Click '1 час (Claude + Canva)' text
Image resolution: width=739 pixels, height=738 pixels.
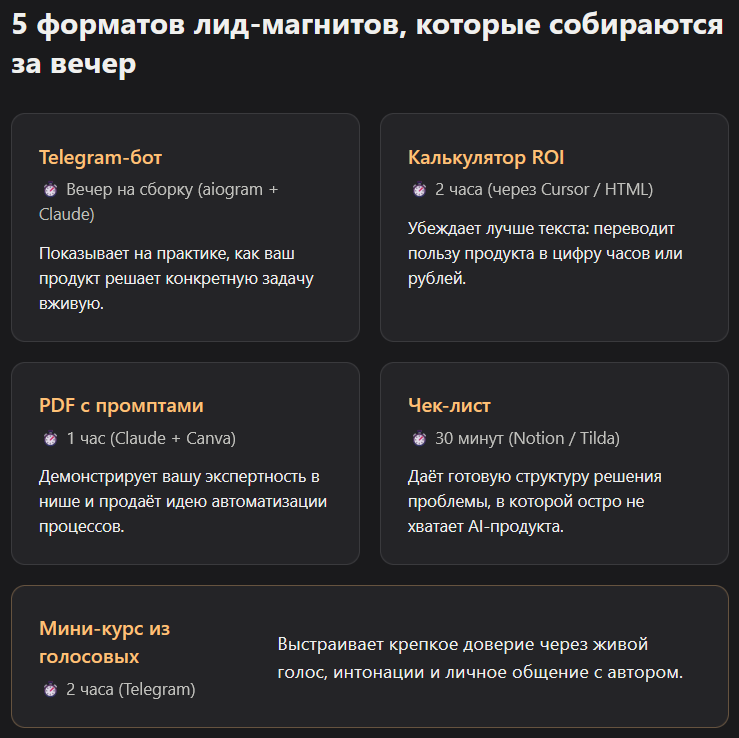coord(151,438)
